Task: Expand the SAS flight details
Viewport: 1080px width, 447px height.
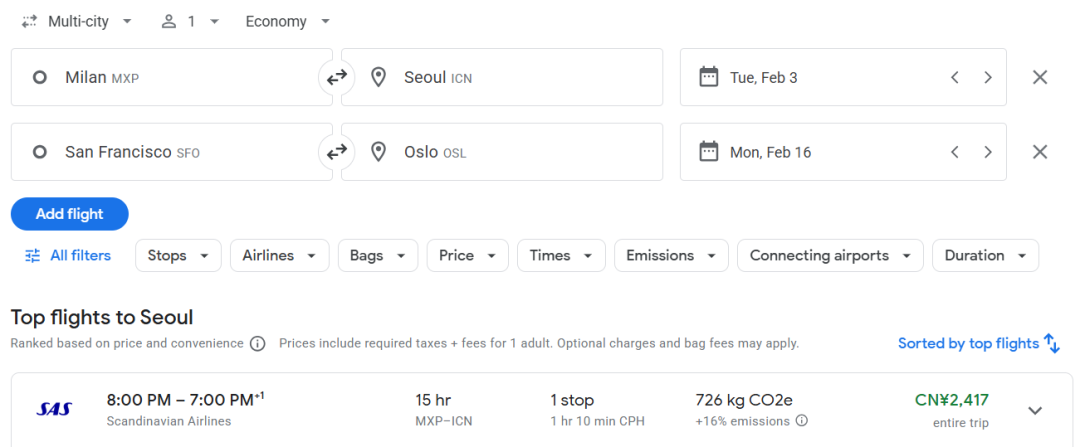Action: 1035,410
